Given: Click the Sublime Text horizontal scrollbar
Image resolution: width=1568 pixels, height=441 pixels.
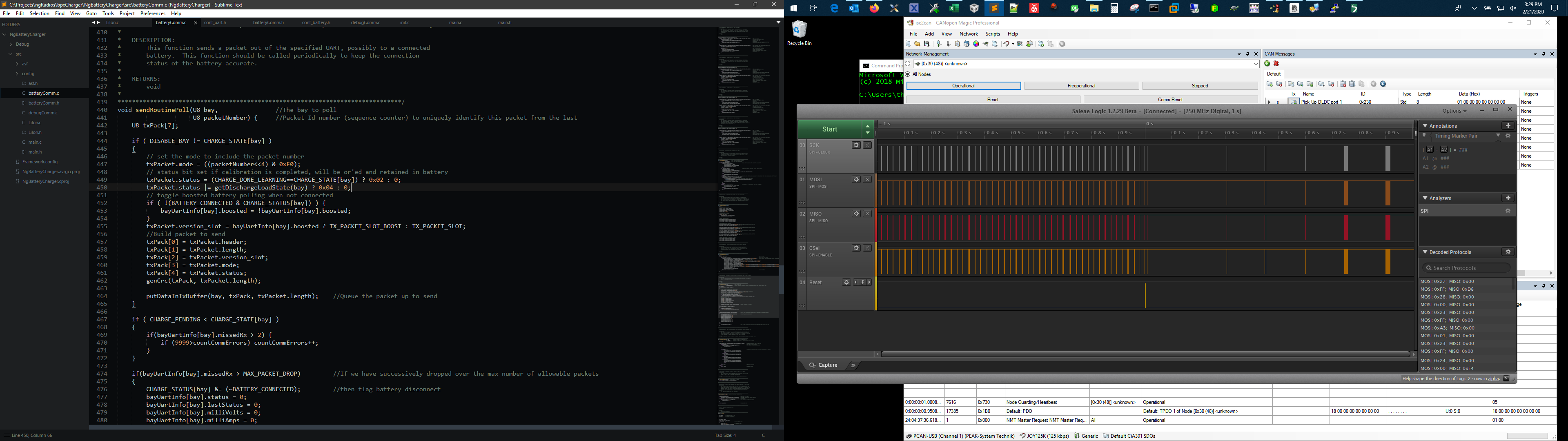Looking at the screenshot, I should [x=431, y=428].
